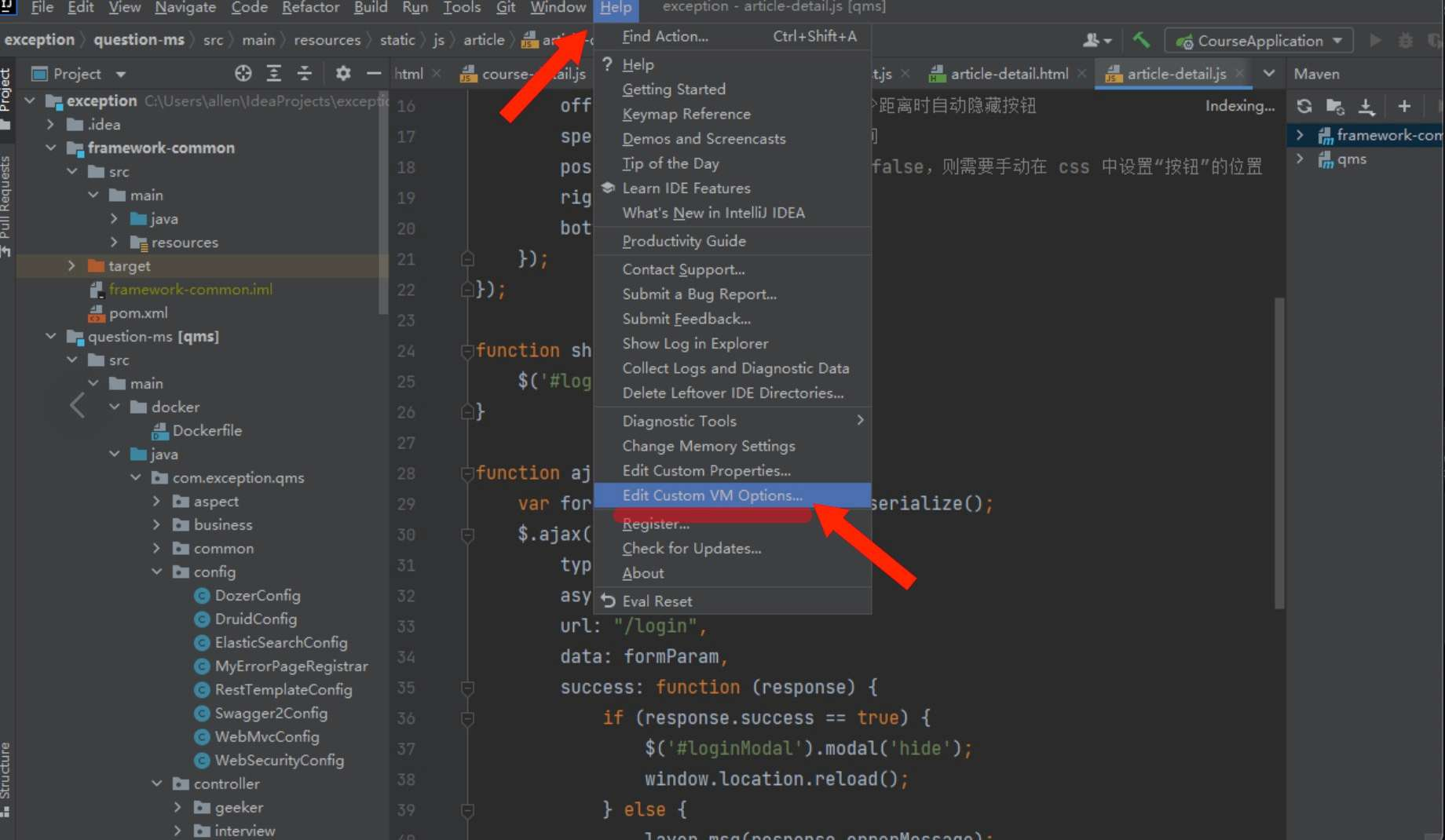
Task: Click the Indexing status text
Action: (1239, 106)
